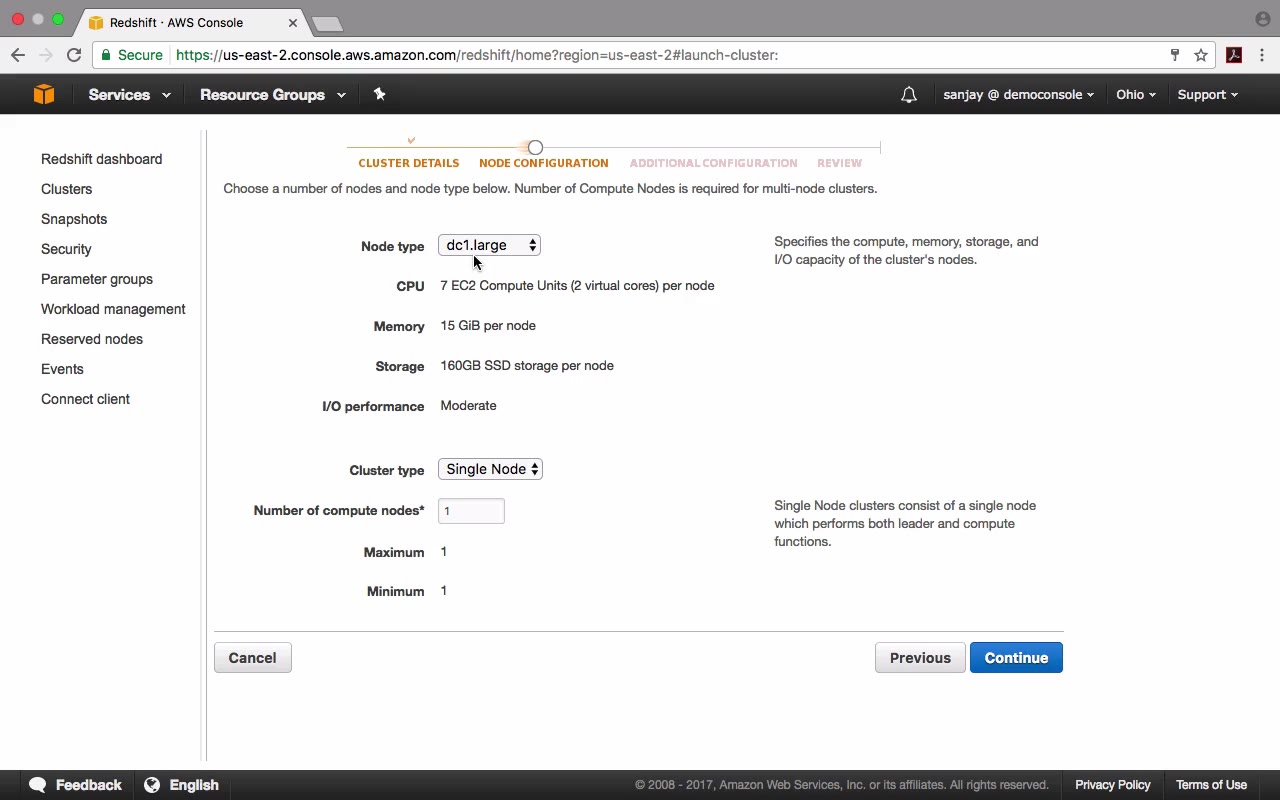This screenshot has height=800, width=1280.
Task: Click the saved password key icon
Action: point(1175,55)
